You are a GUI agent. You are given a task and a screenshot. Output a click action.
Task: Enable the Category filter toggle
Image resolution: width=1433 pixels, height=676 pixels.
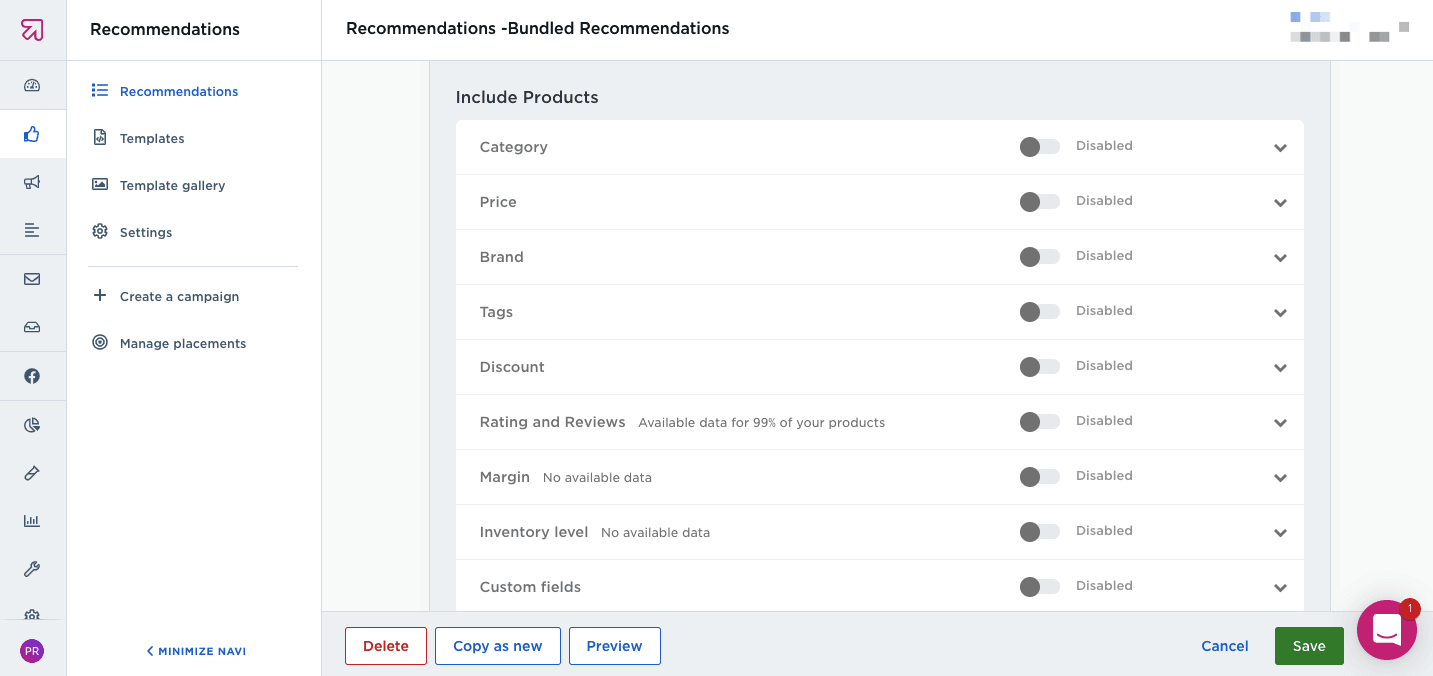click(x=1039, y=147)
